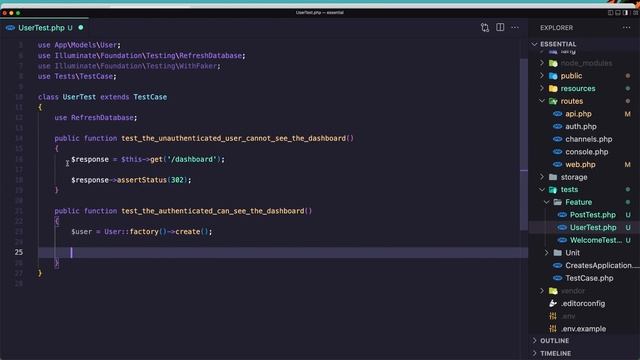Click the folder icon next to storage

[x=553, y=177]
